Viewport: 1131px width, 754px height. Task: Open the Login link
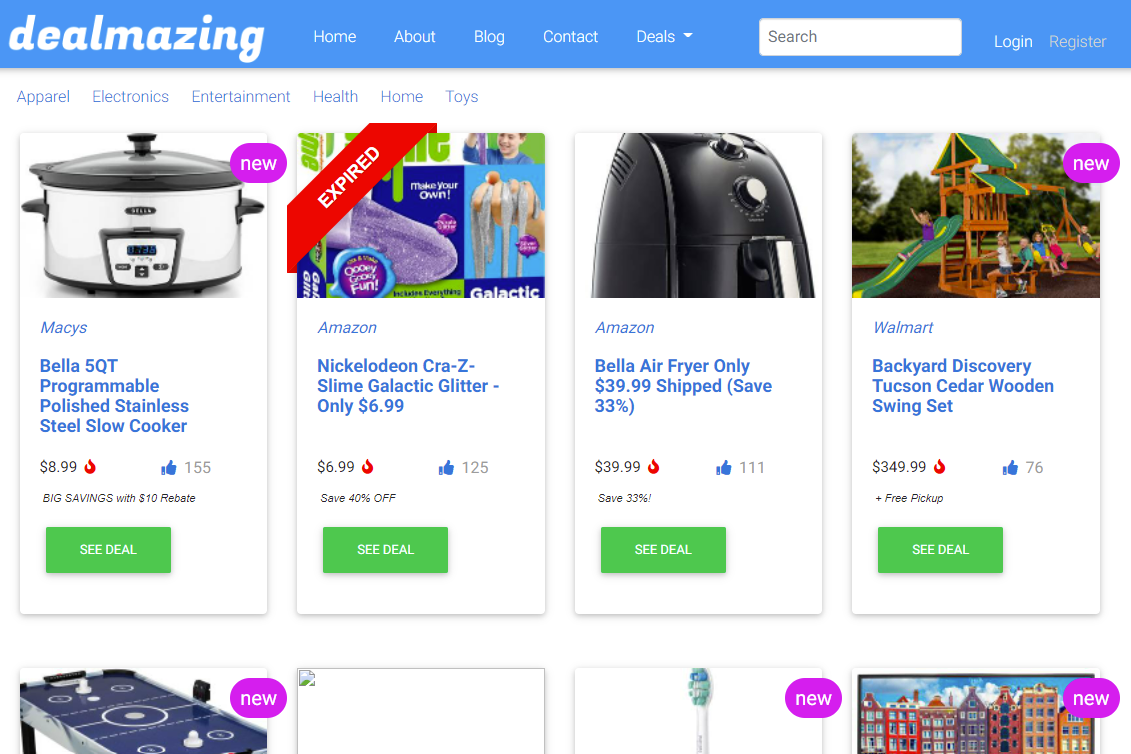[1013, 42]
